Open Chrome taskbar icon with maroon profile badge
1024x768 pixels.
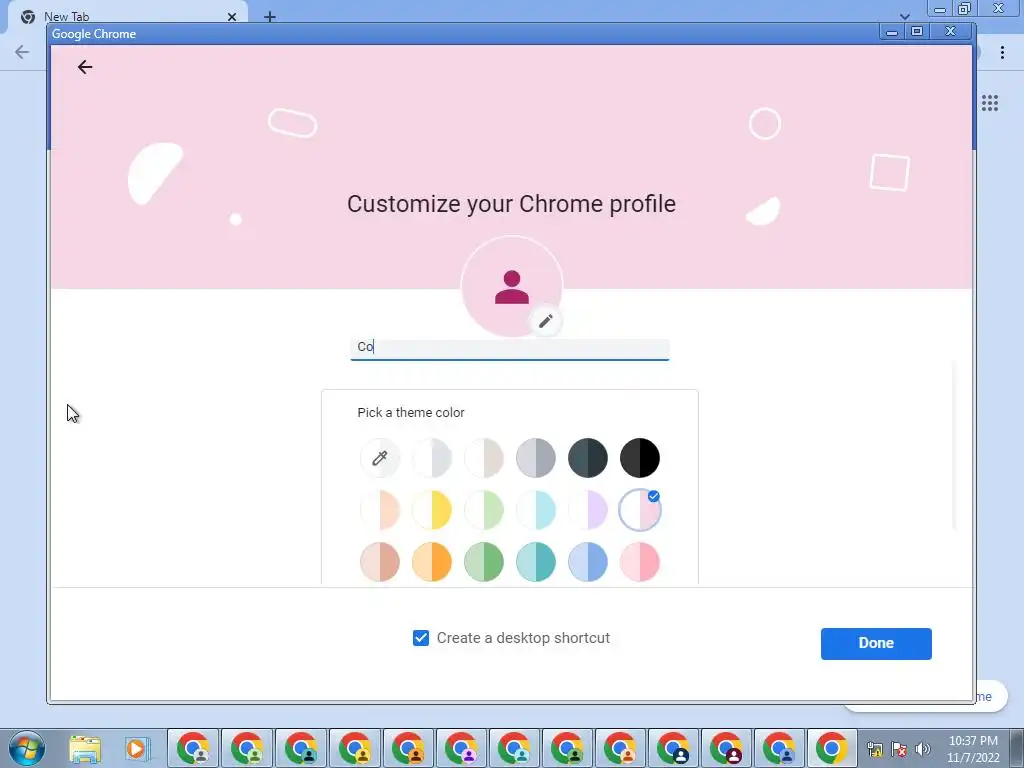tap(726, 748)
